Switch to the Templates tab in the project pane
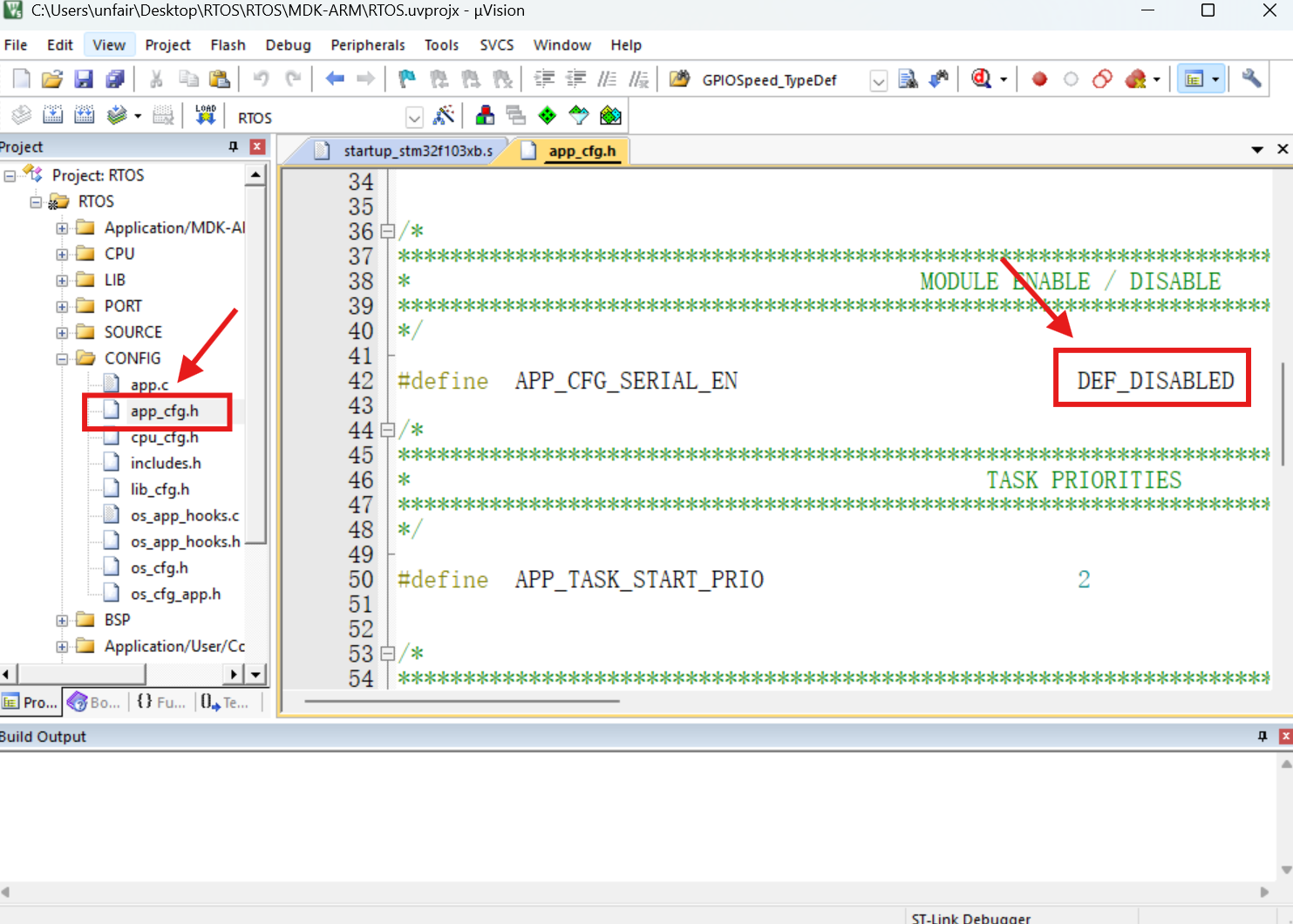 tap(225, 702)
